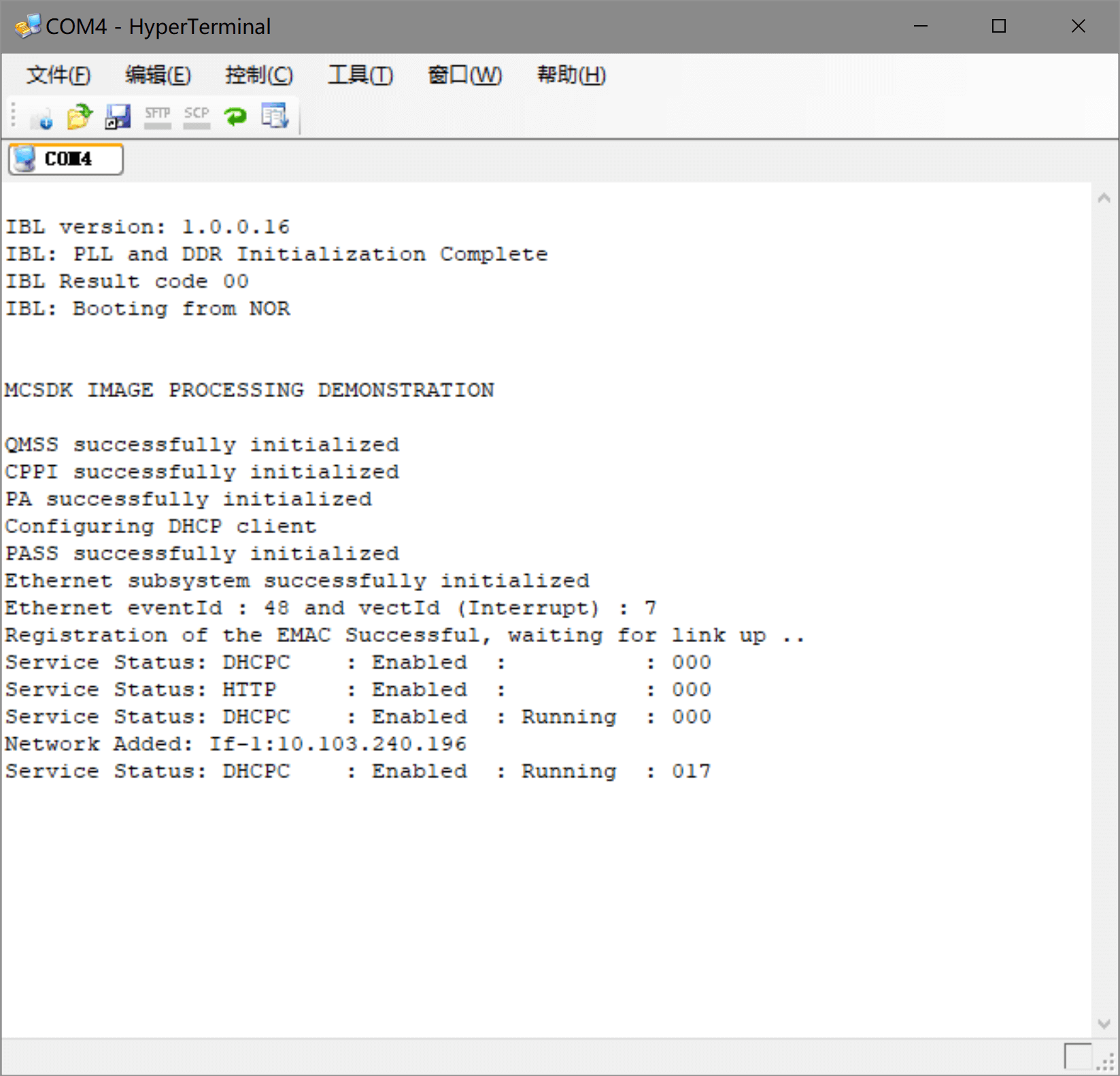
Task: Open the 文件(F) menu
Action: click(x=58, y=75)
